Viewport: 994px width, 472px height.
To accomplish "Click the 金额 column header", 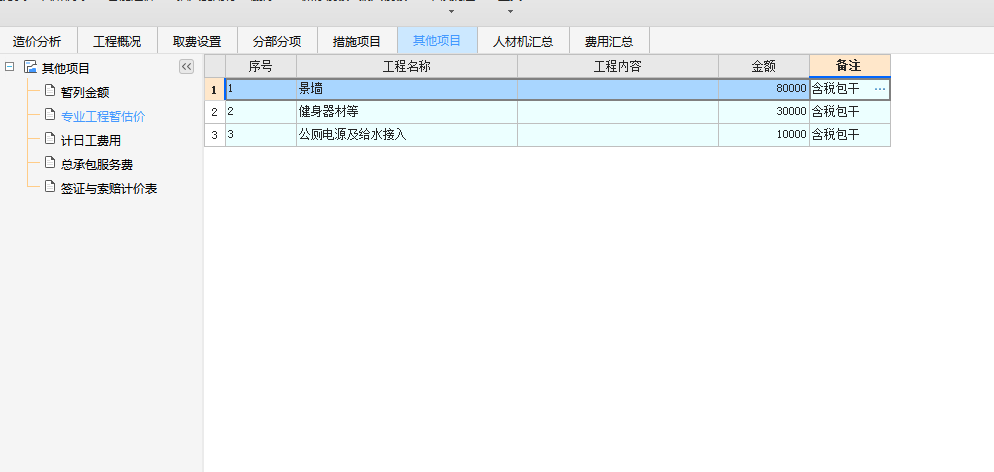I will [764, 66].
